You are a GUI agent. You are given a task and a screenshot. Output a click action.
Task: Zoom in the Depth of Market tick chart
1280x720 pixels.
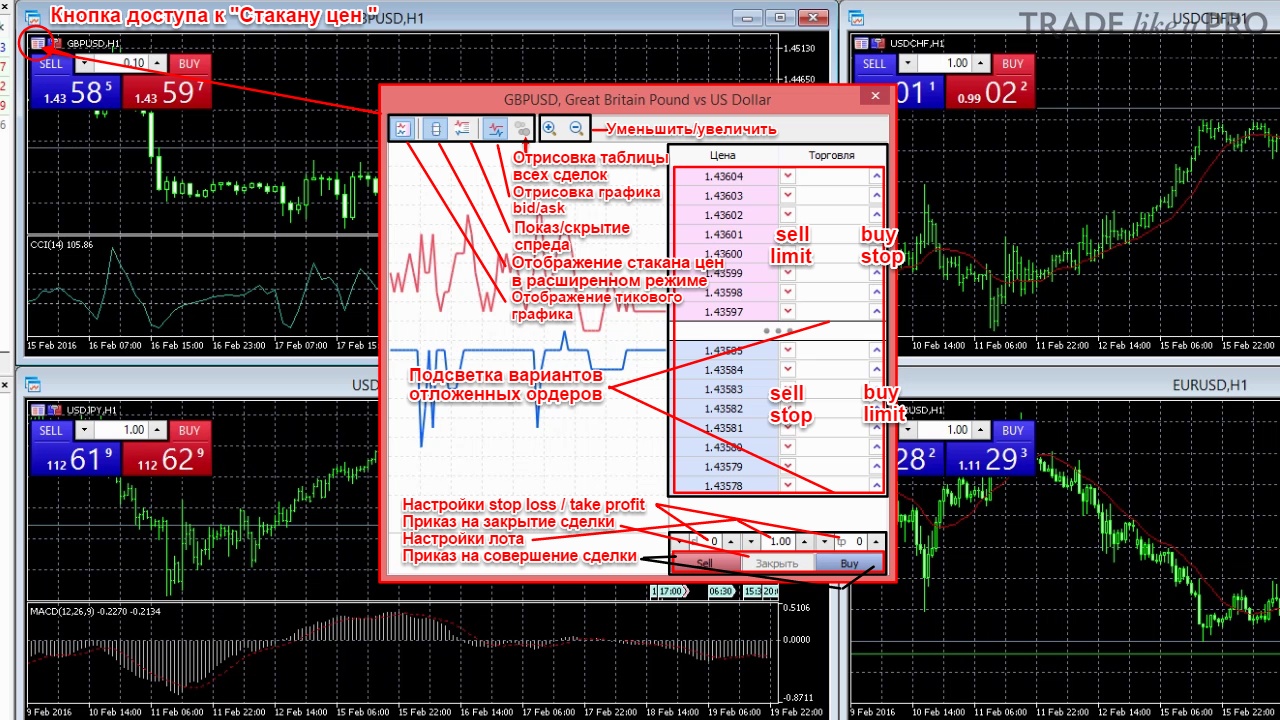click(550, 128)
